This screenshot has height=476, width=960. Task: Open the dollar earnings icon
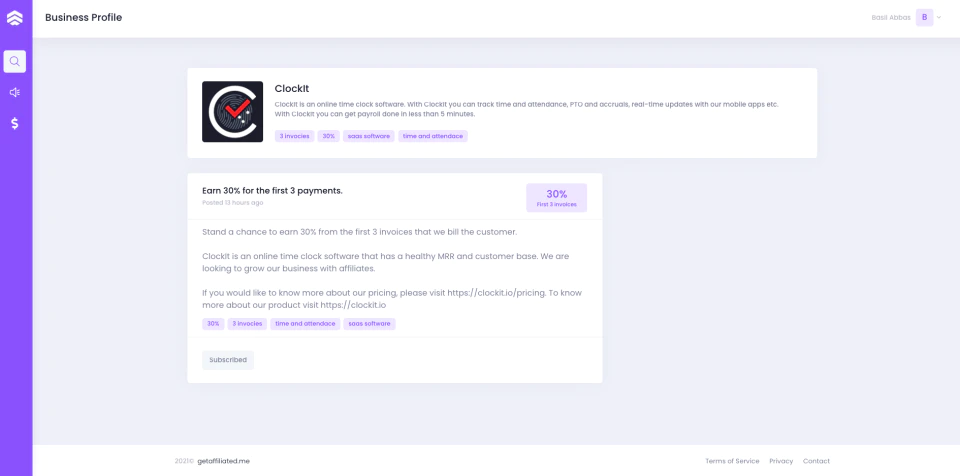[x=15, y=123]
